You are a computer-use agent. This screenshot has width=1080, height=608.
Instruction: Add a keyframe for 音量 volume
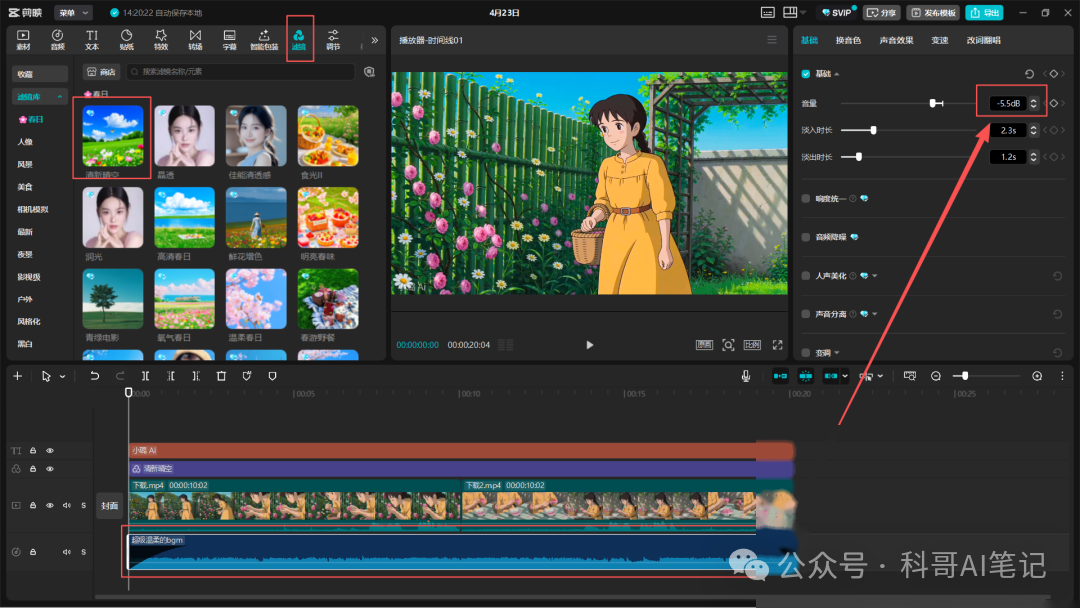pyautogui.click(x=1054, y=103)
